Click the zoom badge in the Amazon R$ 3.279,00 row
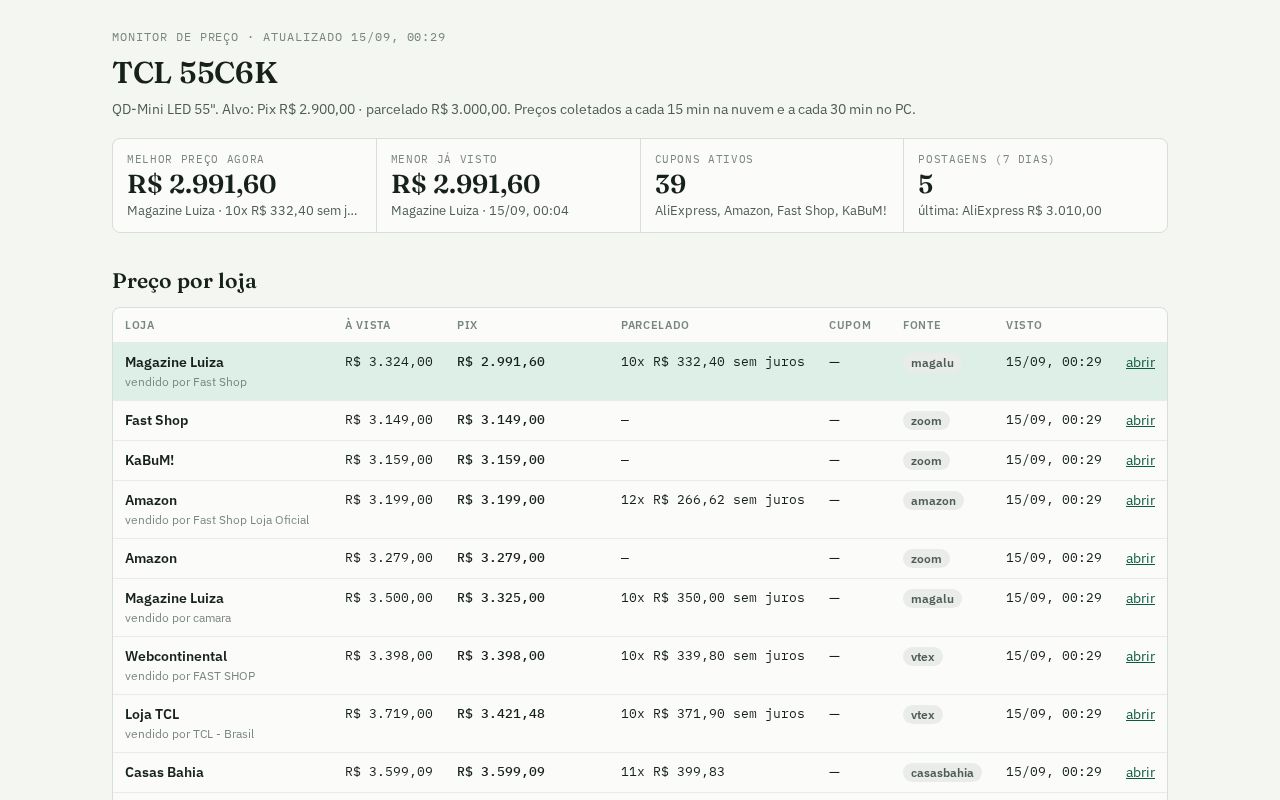 point(926,559)
